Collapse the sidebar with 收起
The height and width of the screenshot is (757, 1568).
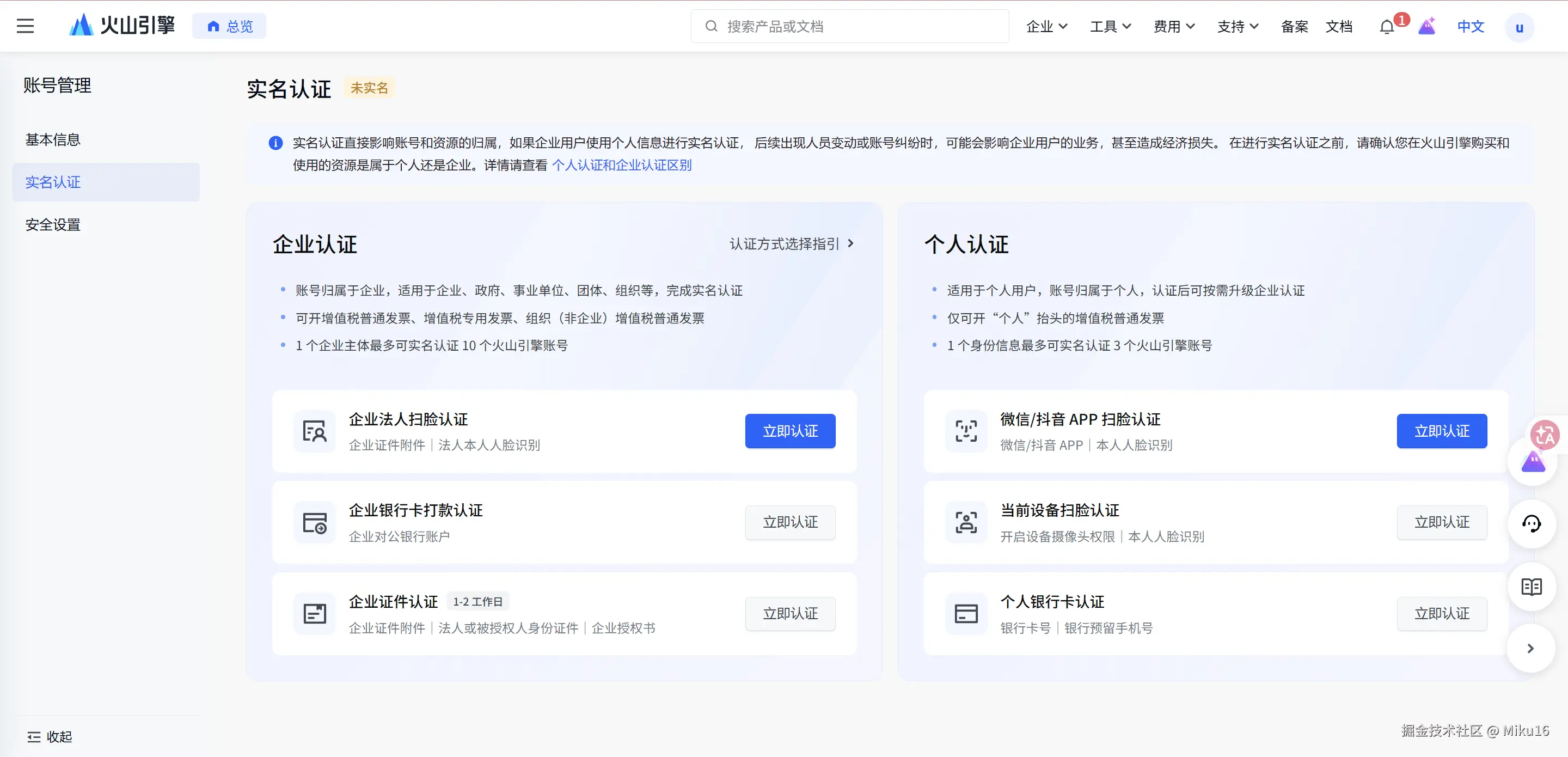pos(50,737)
